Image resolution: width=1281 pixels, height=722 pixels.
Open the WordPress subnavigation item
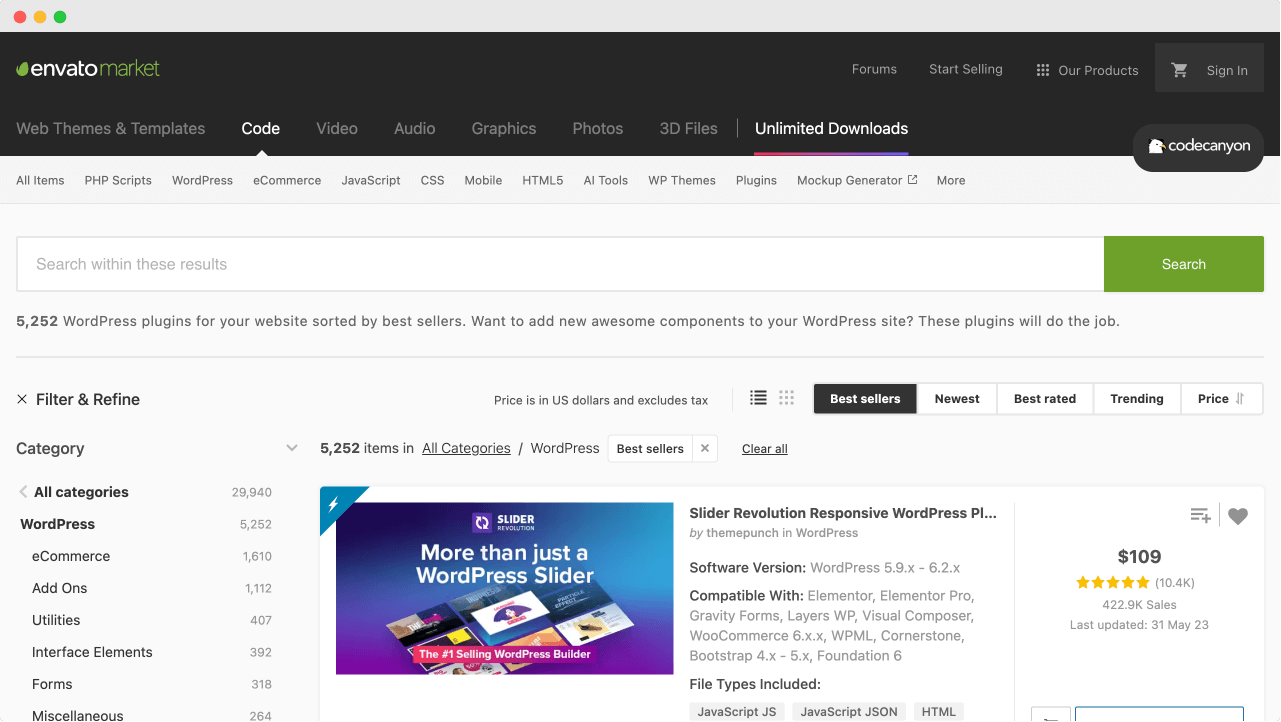click(202, 181)
